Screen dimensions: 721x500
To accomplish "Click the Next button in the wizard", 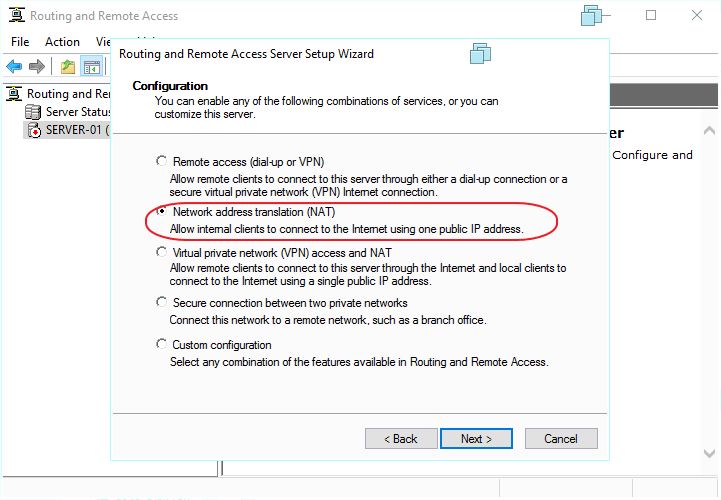I will click(x=476, y=438).
